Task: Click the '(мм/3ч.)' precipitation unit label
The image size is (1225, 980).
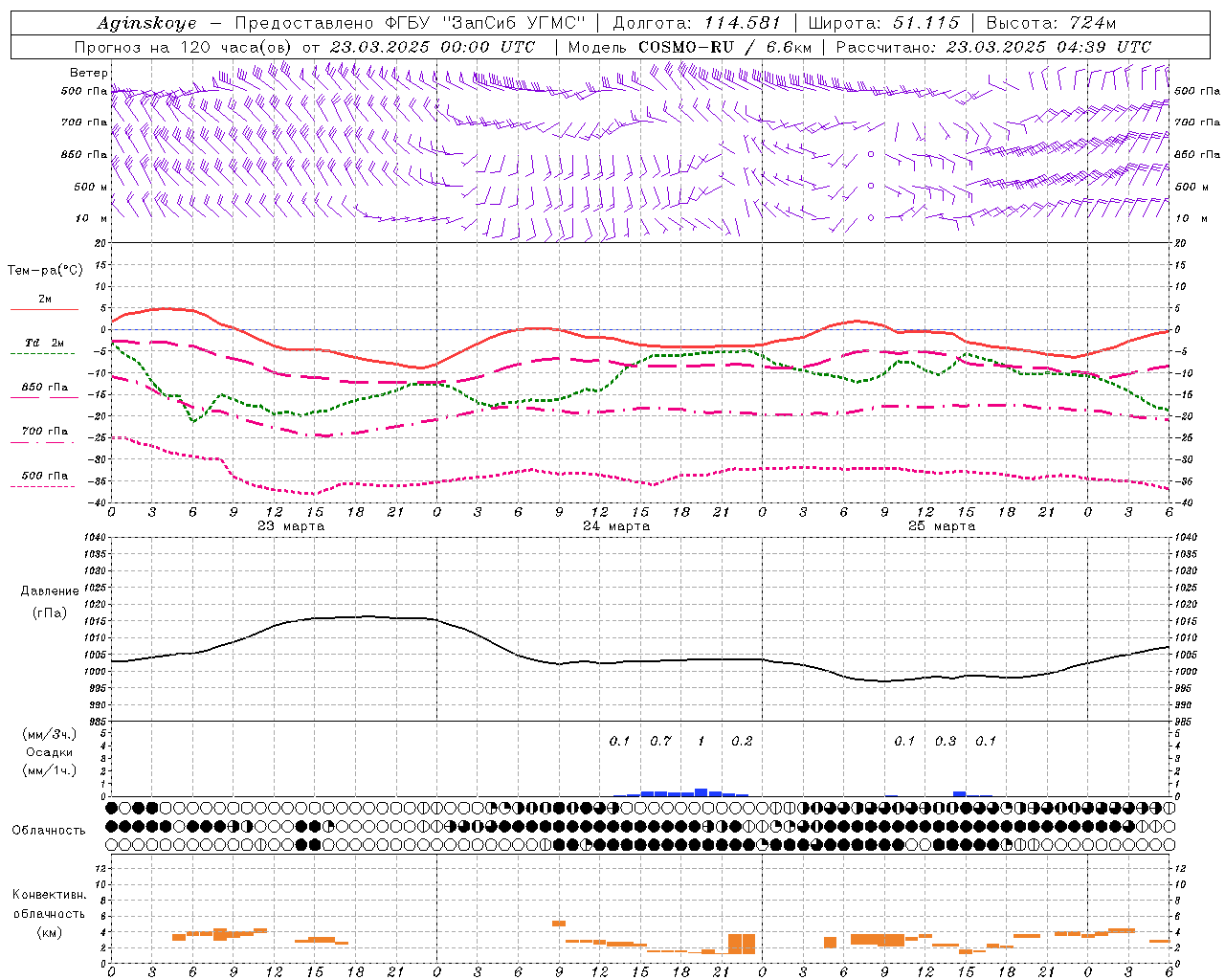Action: click(x=50, y=734)
